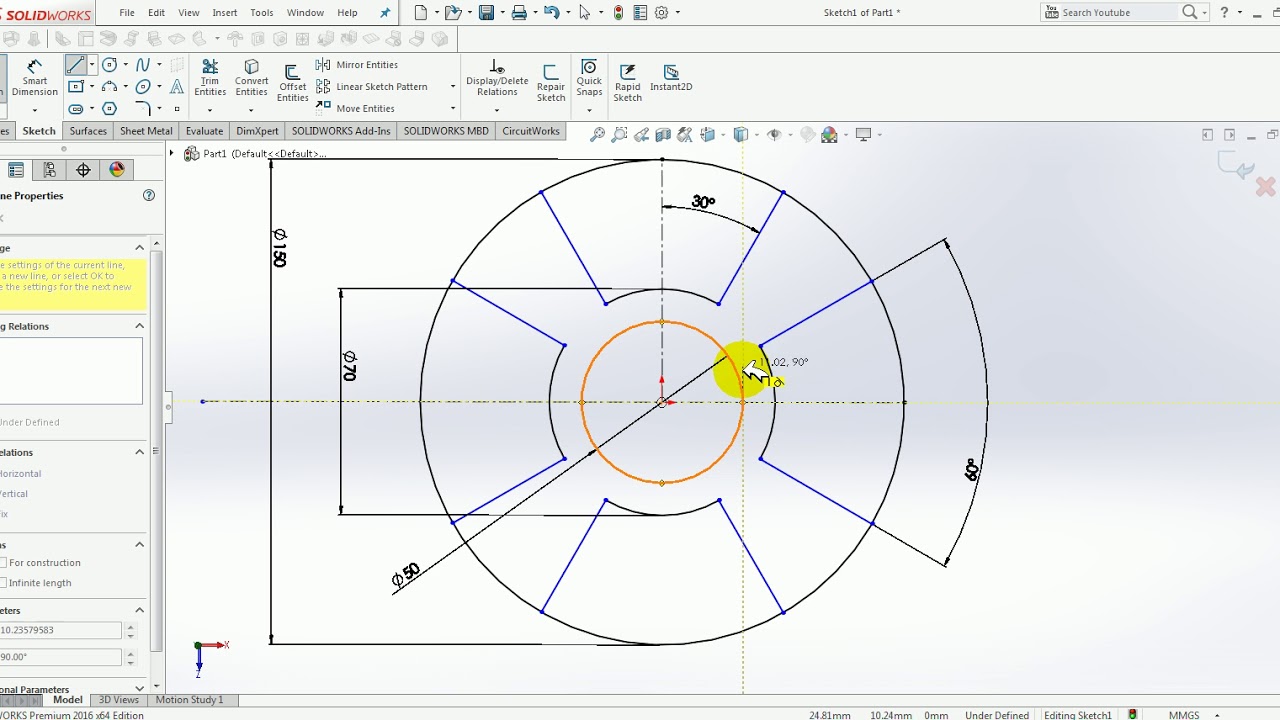Open the Line tool dropdown arrow
This screenshot has width=1280, height=720.
(91, 65)
